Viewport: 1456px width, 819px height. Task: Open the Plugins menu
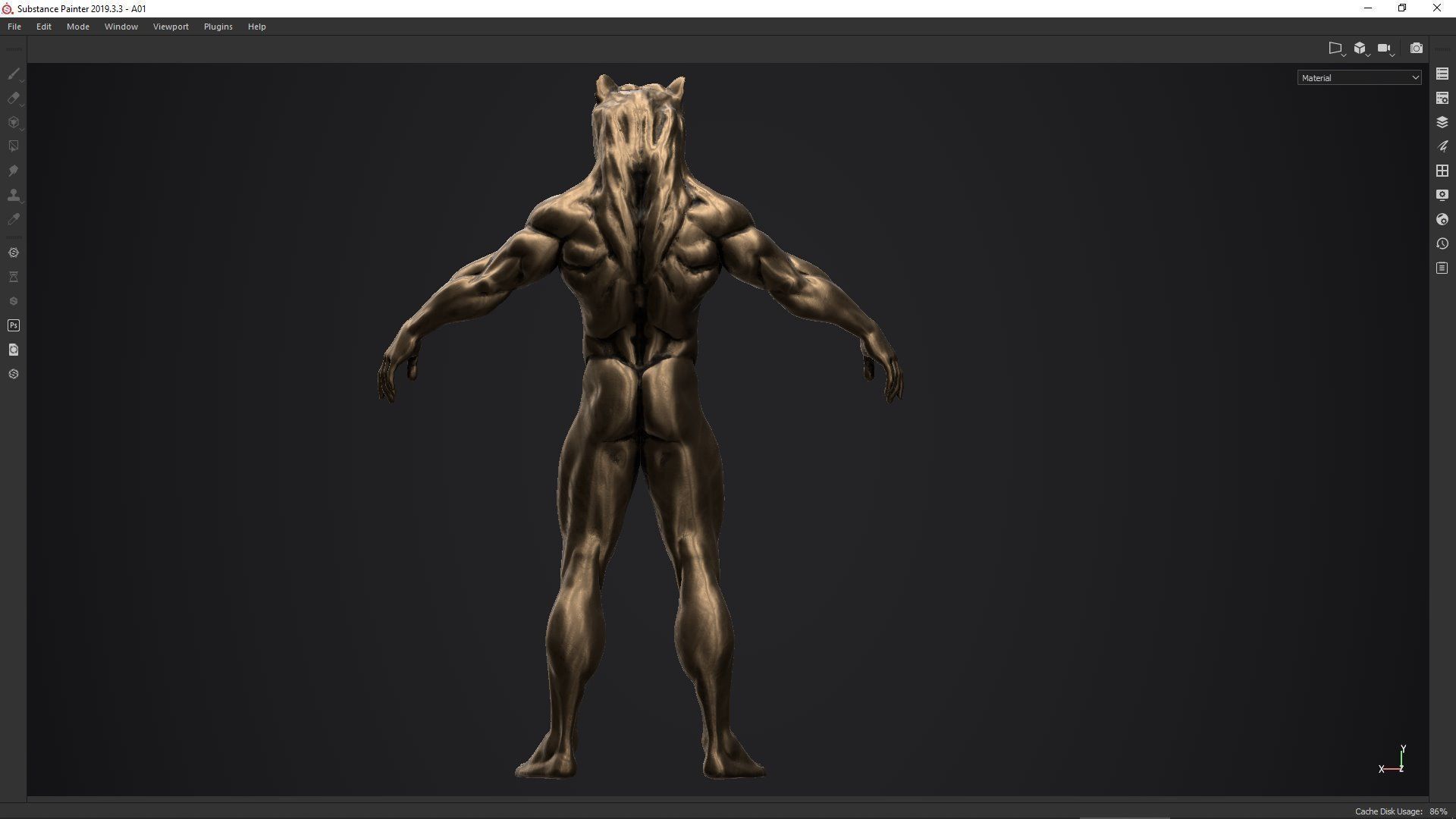[x=218, y=27]
